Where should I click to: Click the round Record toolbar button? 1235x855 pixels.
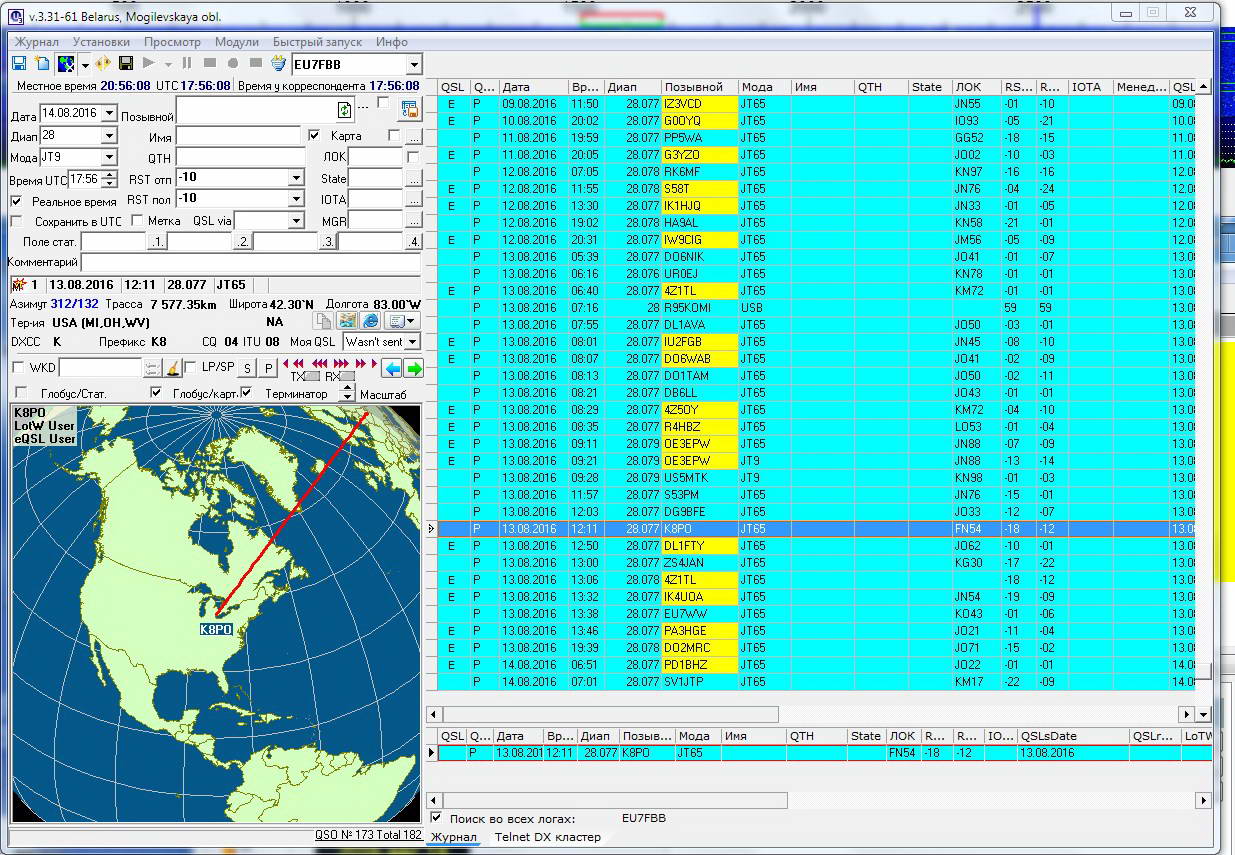231,64
